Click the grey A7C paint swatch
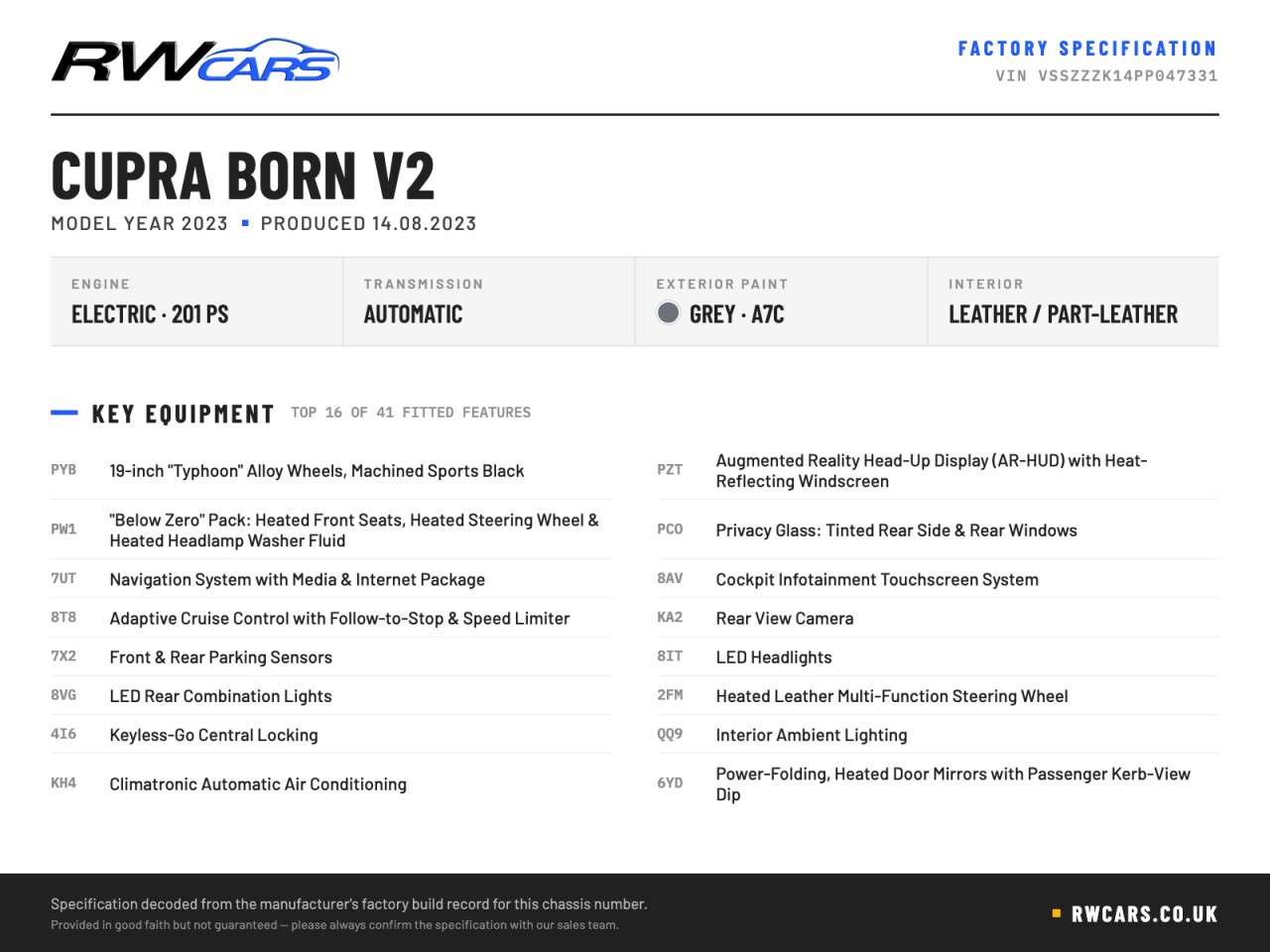This screenshot has height=952, width=1270. tap(669, 313)
